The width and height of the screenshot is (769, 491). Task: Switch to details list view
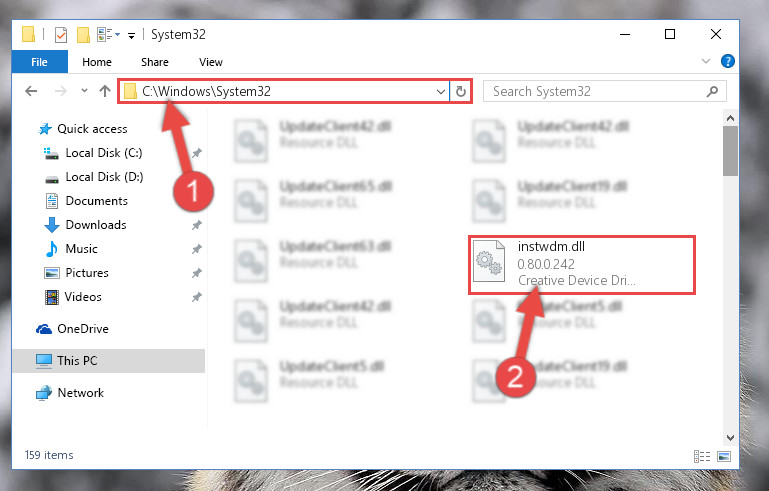(702, 457)
